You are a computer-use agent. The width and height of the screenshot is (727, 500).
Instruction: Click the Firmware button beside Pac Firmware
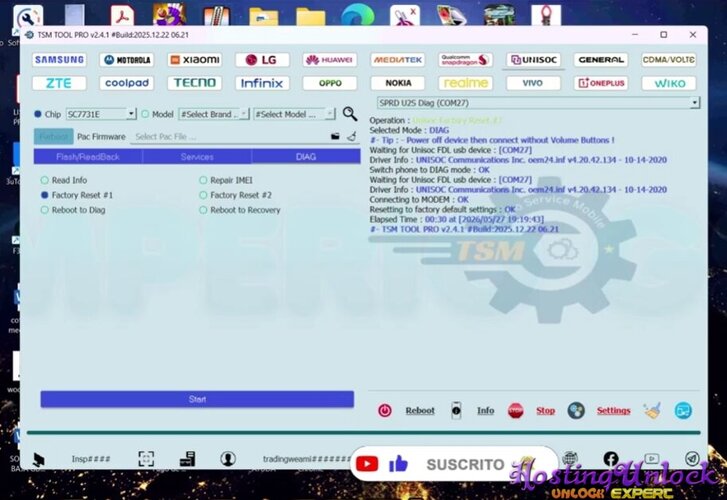pyautogui.click(x=53, y=136)
